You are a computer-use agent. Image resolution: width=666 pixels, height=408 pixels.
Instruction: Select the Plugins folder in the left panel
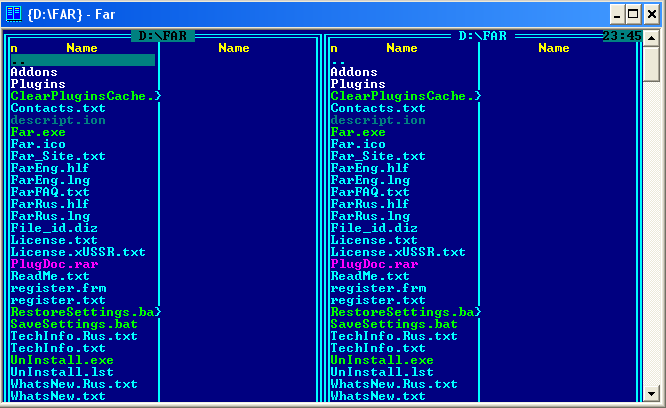(38, 84)
